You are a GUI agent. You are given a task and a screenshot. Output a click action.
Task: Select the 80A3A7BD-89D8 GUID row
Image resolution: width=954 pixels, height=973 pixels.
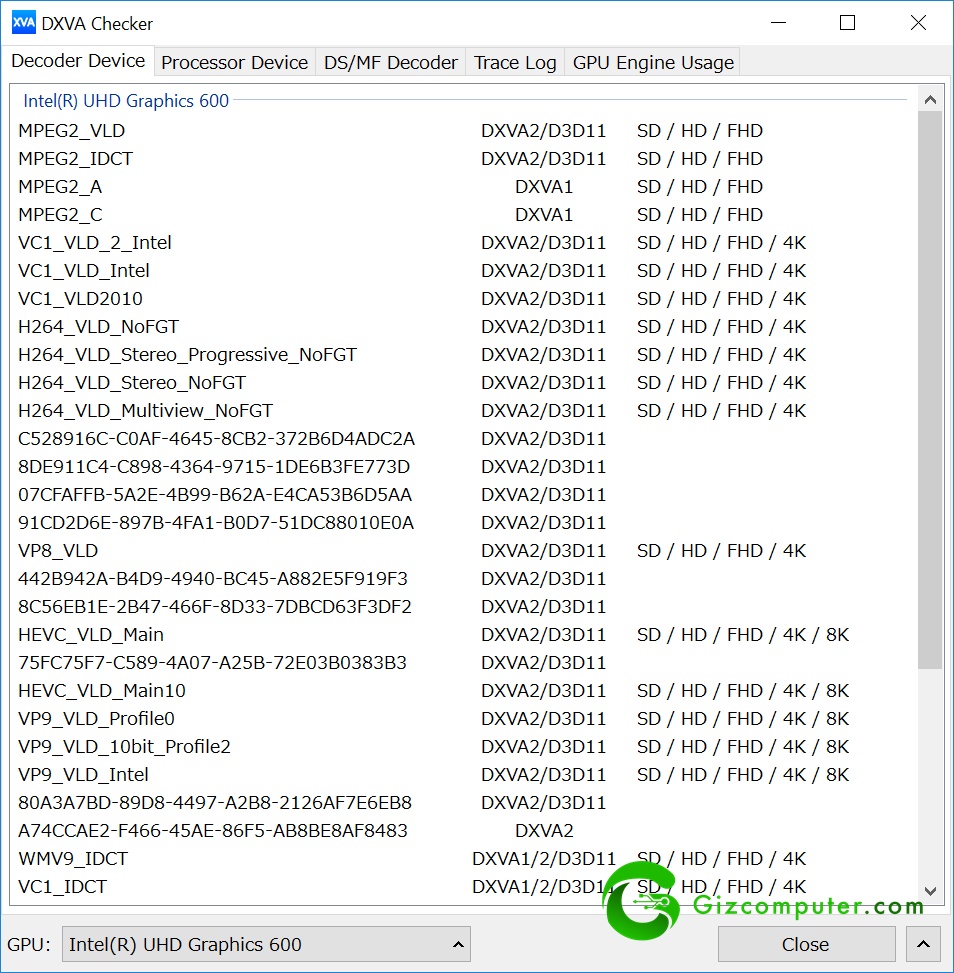point(462,803)
